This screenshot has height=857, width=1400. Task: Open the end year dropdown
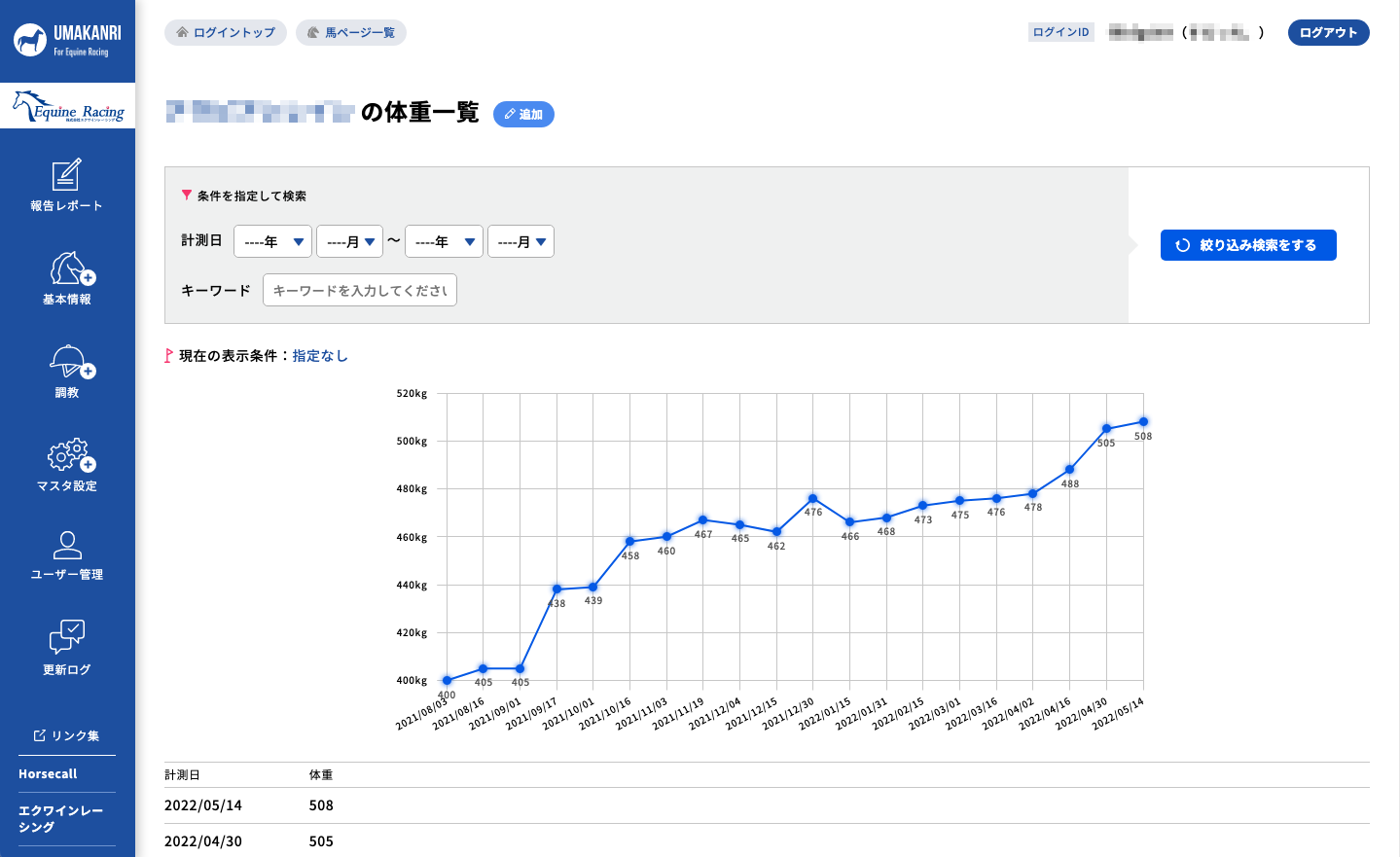tap(444, 242)
